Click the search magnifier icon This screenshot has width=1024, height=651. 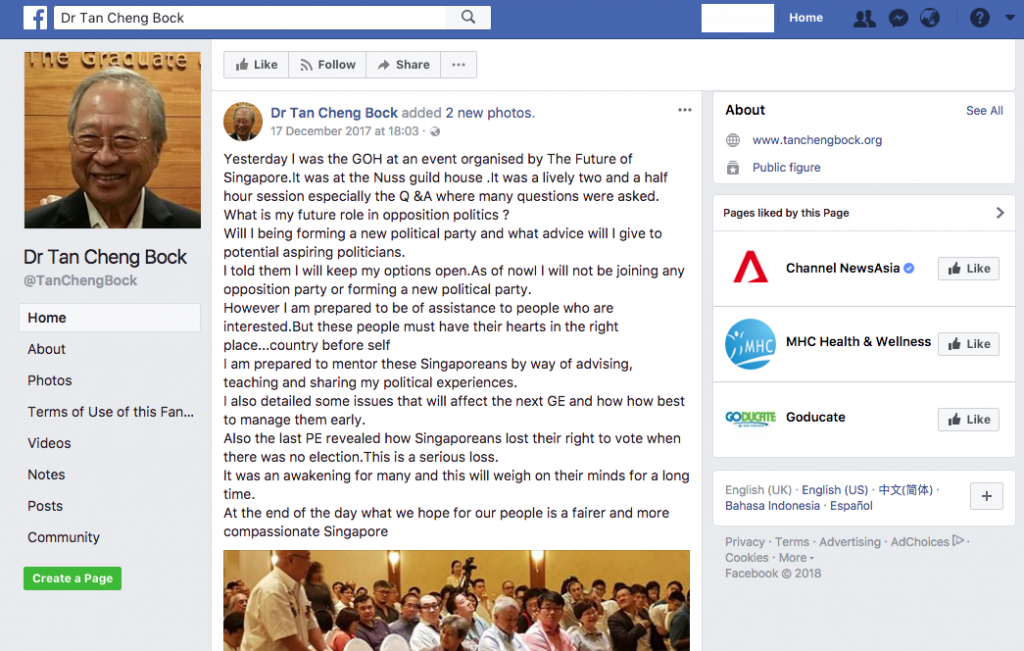pos(468,17)
